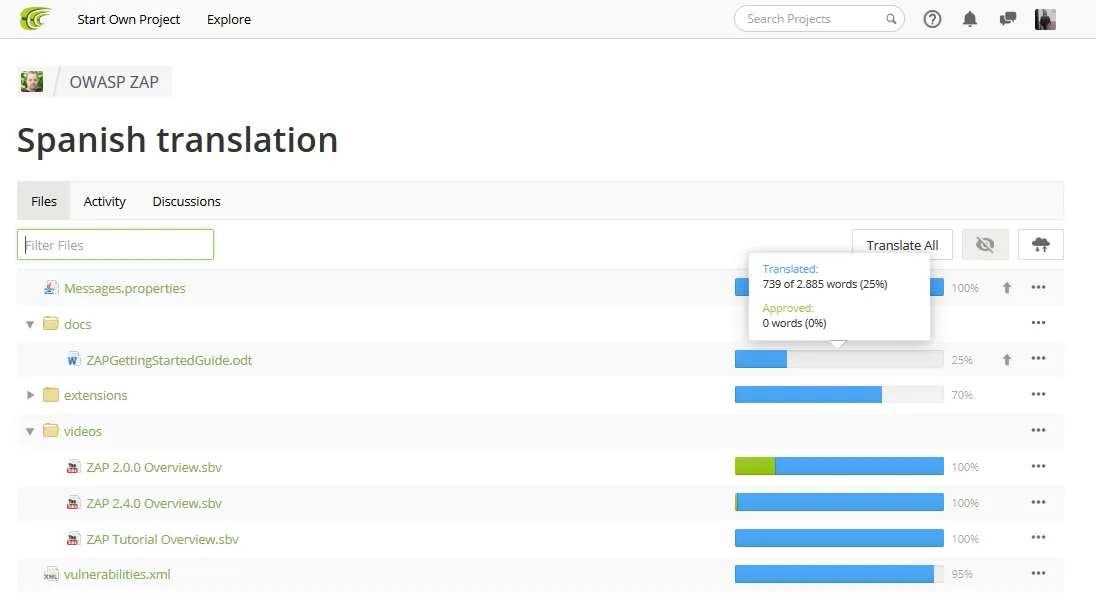The width and height of the screenshot is (1096, 613).
Task: Open Start Own Project menu item
Action: tap(129, 20)
